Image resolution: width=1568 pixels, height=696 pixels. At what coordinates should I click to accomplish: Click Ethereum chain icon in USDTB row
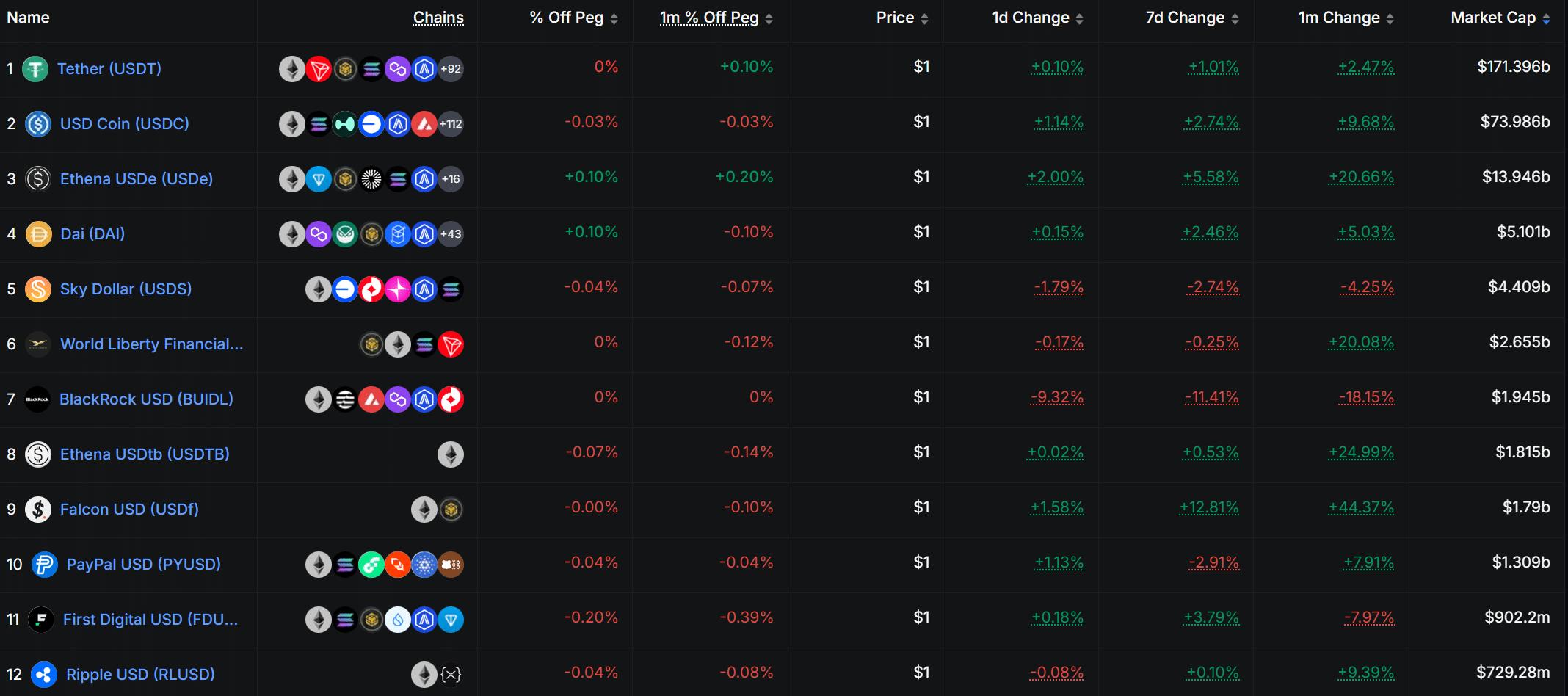(451, 454)
